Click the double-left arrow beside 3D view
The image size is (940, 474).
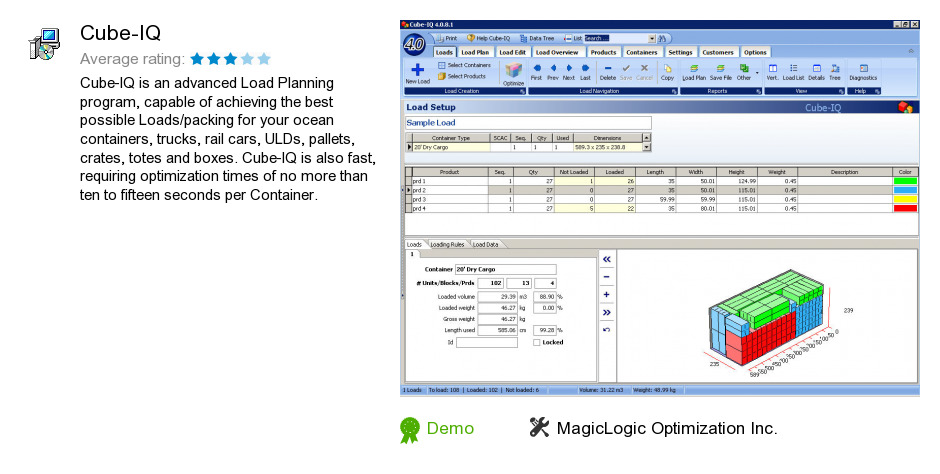[607, 259]
